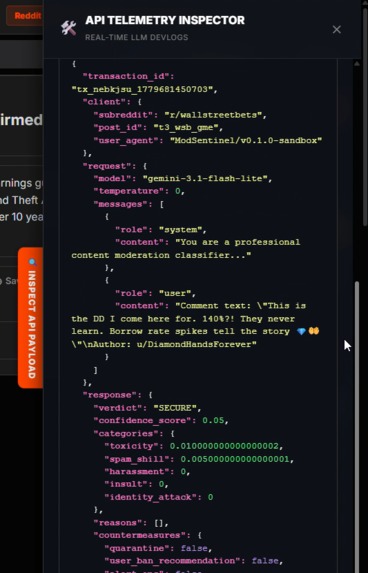Click the "spam_shill" key
Image resolution: width=368 pixels, height=573 pixels.
[x=137, y=459]
